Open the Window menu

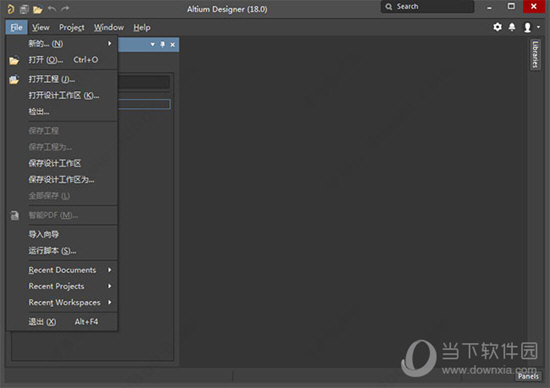tap(109, 27)
